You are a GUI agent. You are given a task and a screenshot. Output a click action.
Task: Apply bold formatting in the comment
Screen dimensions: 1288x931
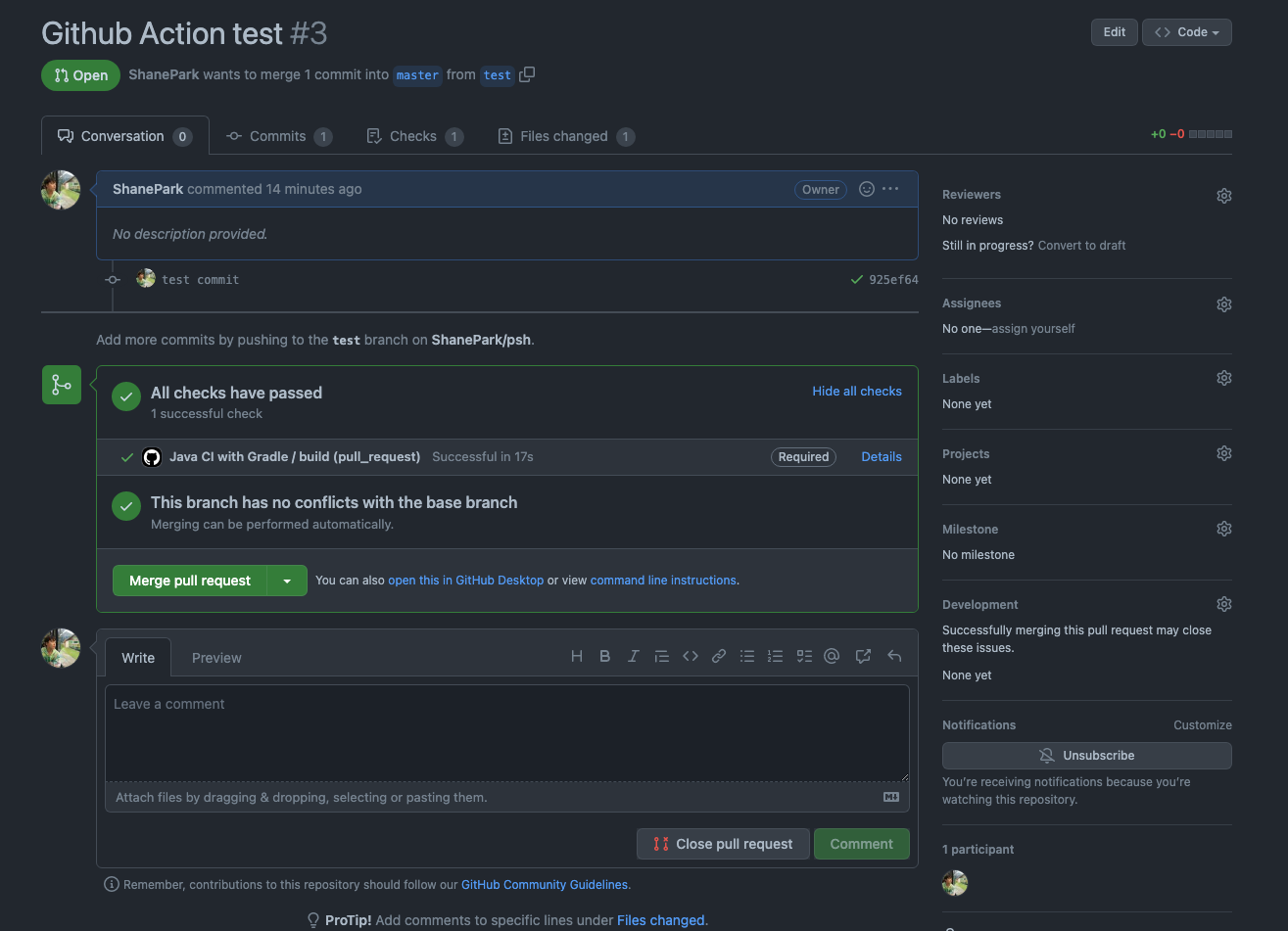point(604,656)
